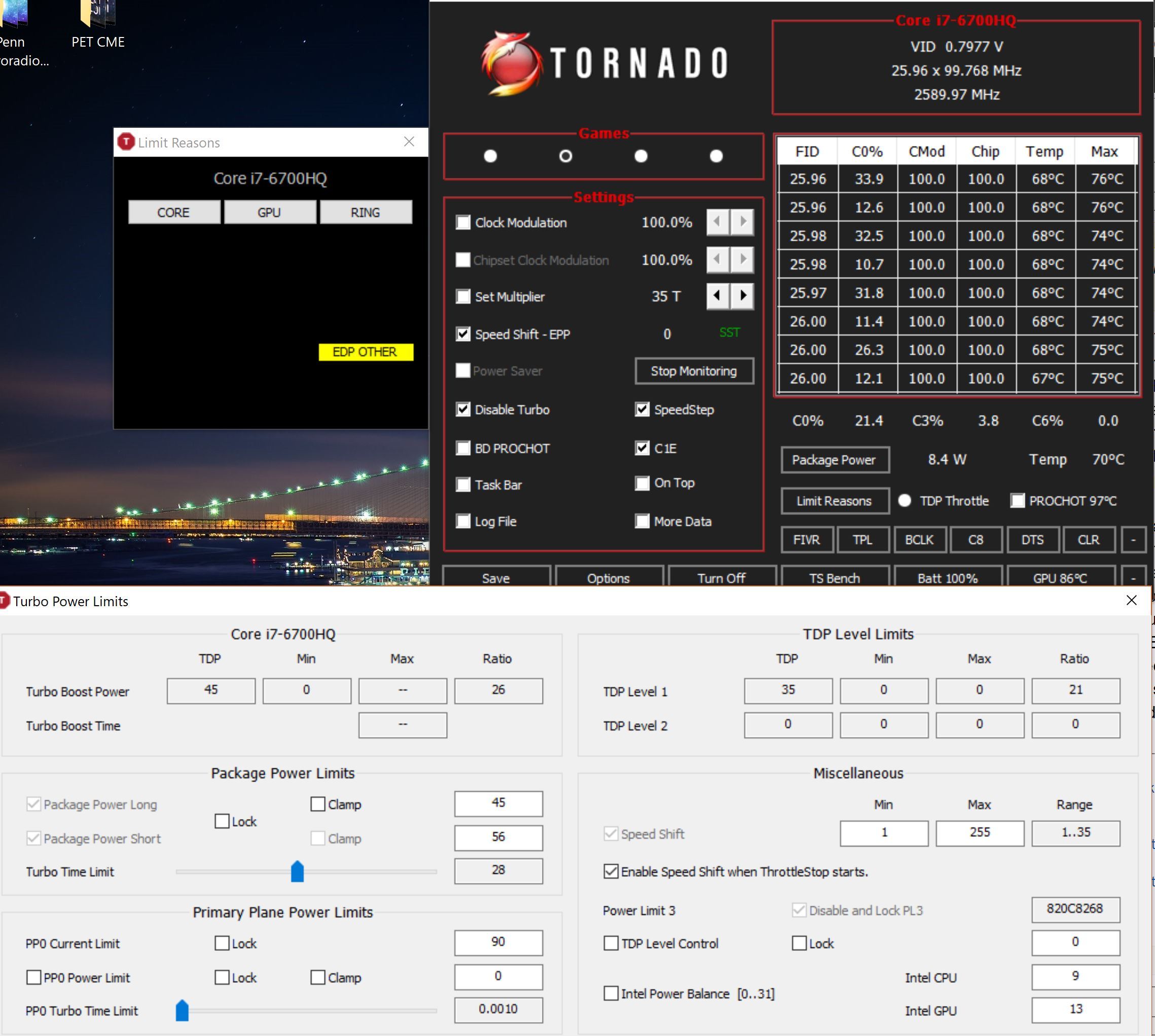Viewport: 1155px width, 1036px height.
Task: Open the TPL window button
Action: coord(863,540)
